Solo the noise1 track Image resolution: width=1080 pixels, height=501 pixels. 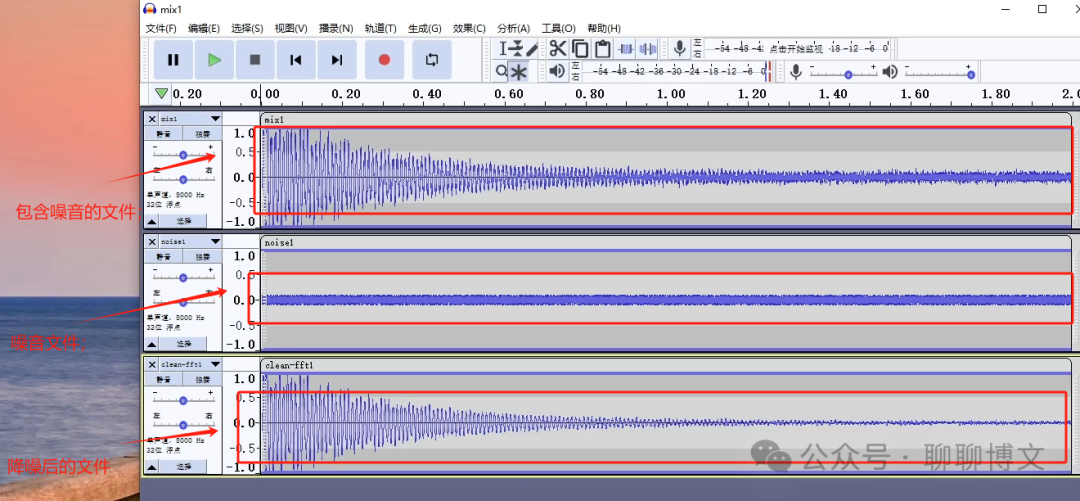202,256
